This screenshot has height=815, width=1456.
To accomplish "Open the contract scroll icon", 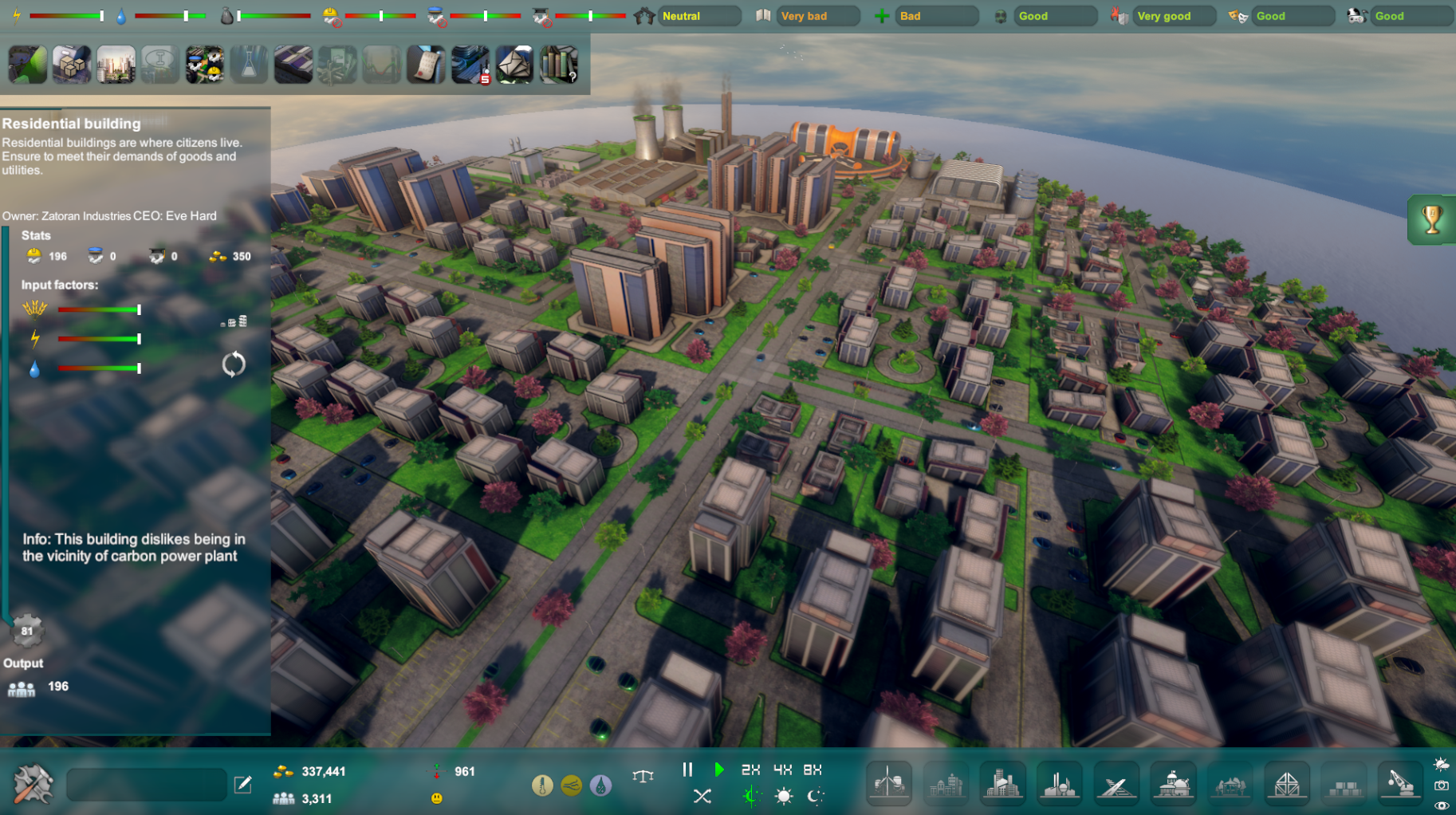I will [426, 65].
